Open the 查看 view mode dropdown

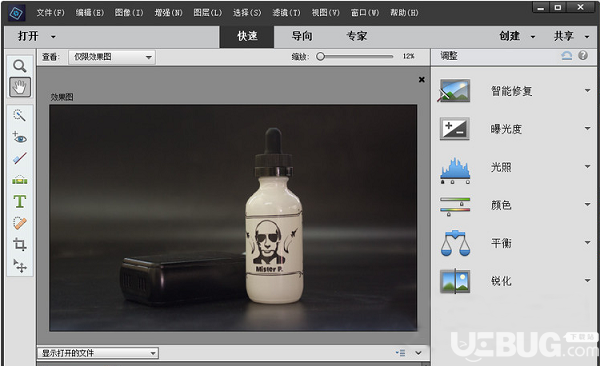point(112,57)
